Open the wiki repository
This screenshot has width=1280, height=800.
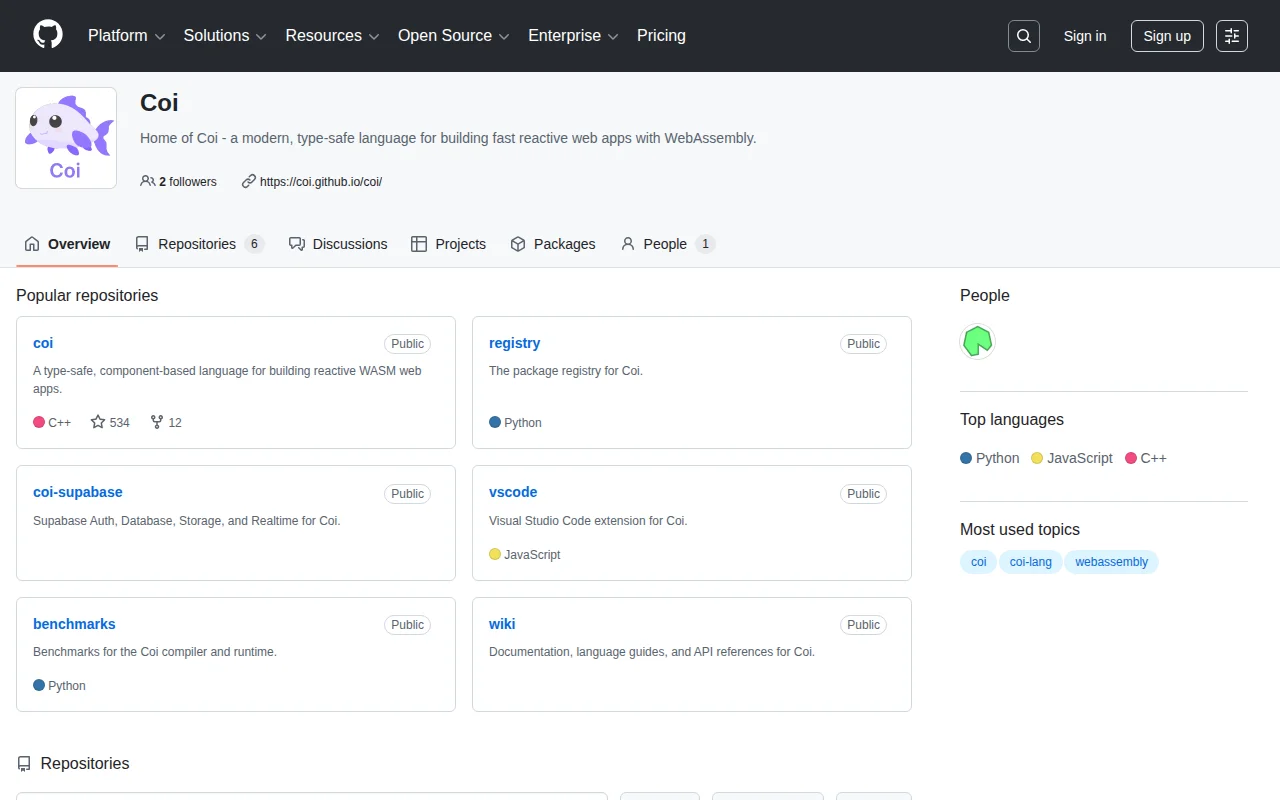502,624
